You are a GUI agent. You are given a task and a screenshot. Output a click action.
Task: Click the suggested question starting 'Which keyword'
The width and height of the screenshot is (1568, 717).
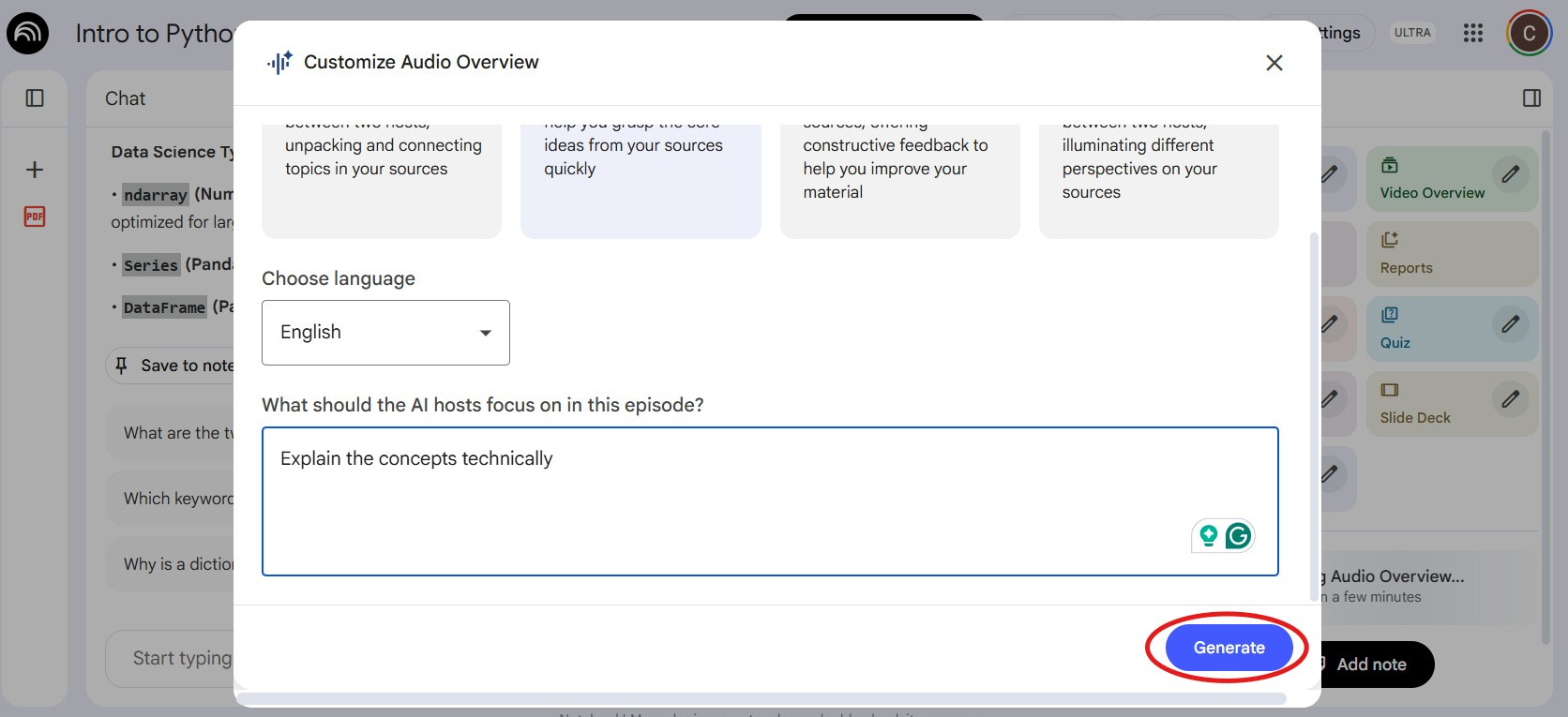coord(170,499)
